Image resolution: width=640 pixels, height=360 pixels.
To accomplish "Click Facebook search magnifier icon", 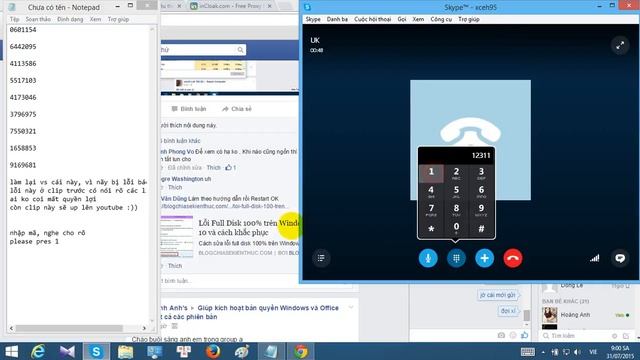I will click(240, 50).
